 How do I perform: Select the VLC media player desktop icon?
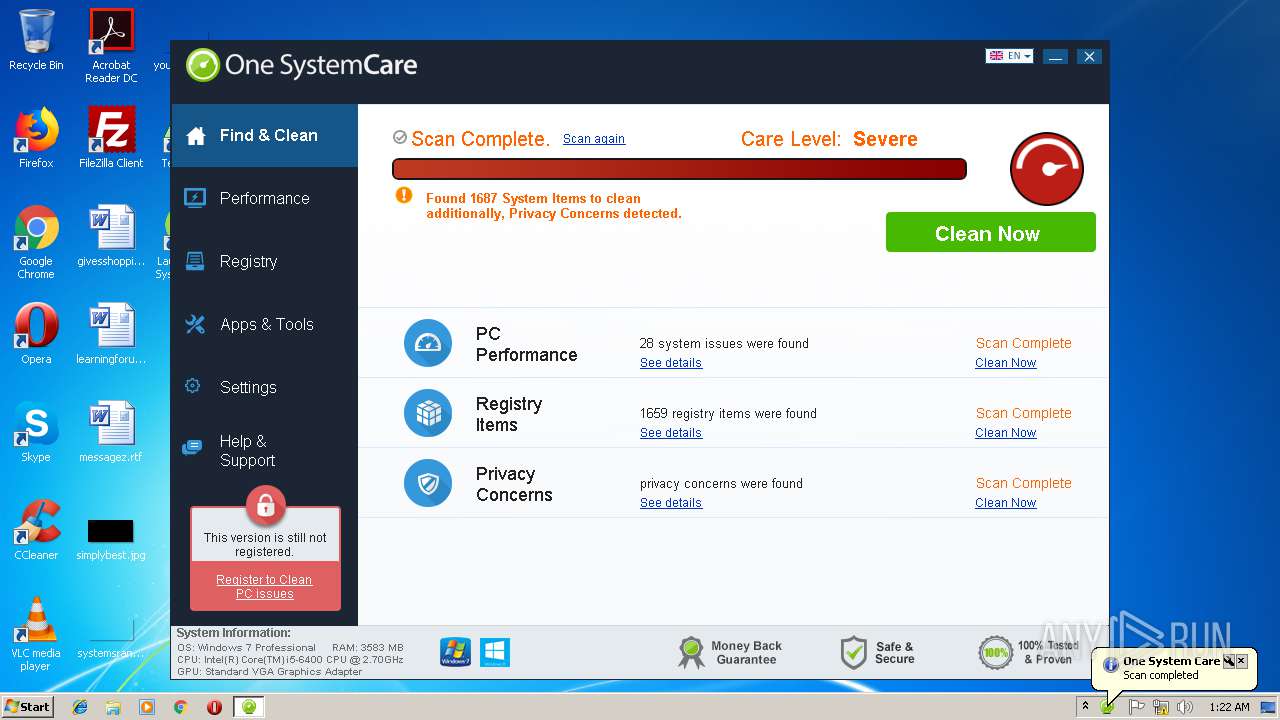36,634
